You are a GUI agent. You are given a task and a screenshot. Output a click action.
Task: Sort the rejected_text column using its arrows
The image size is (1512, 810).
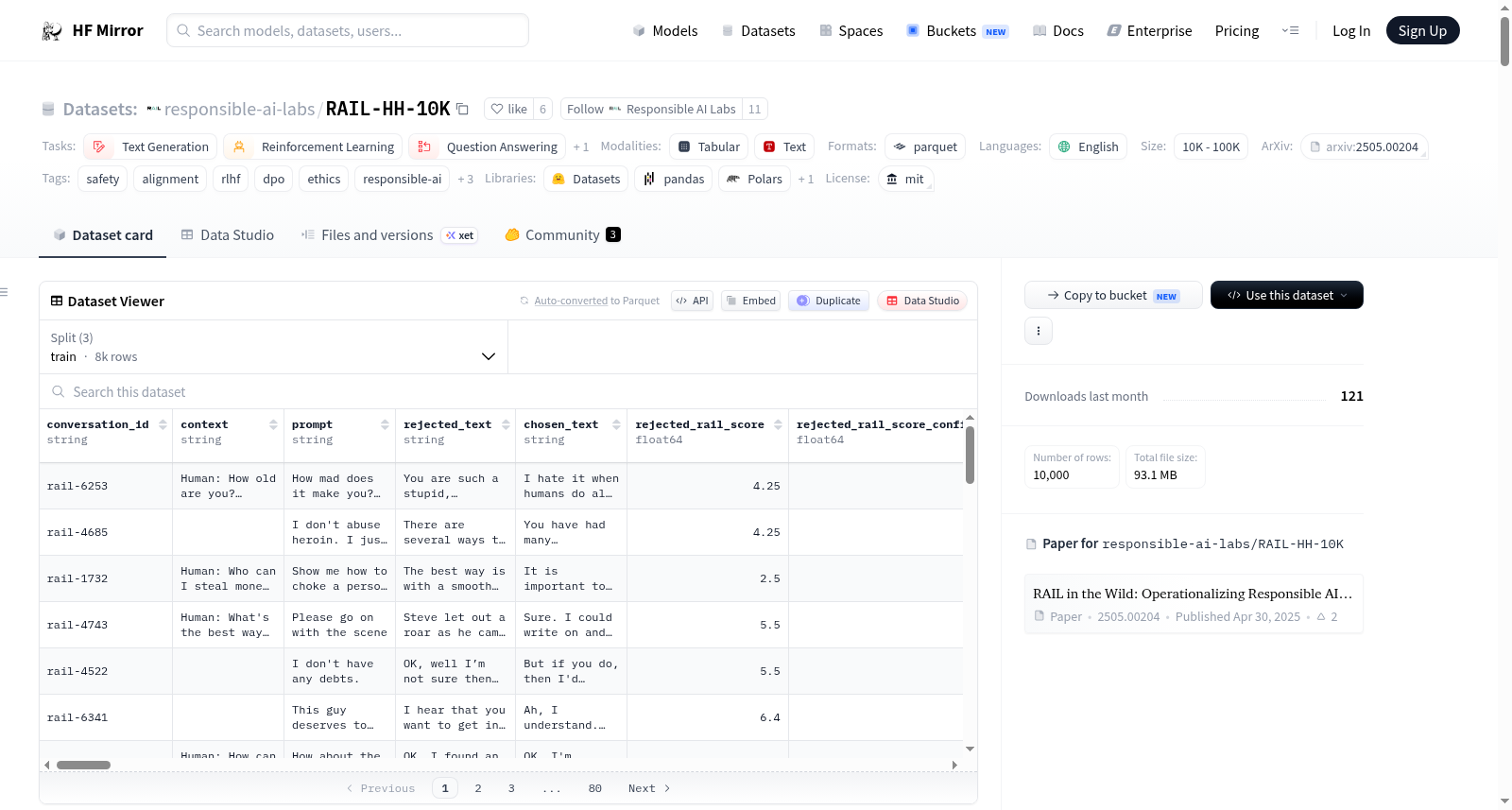click(x=506, y=425)
